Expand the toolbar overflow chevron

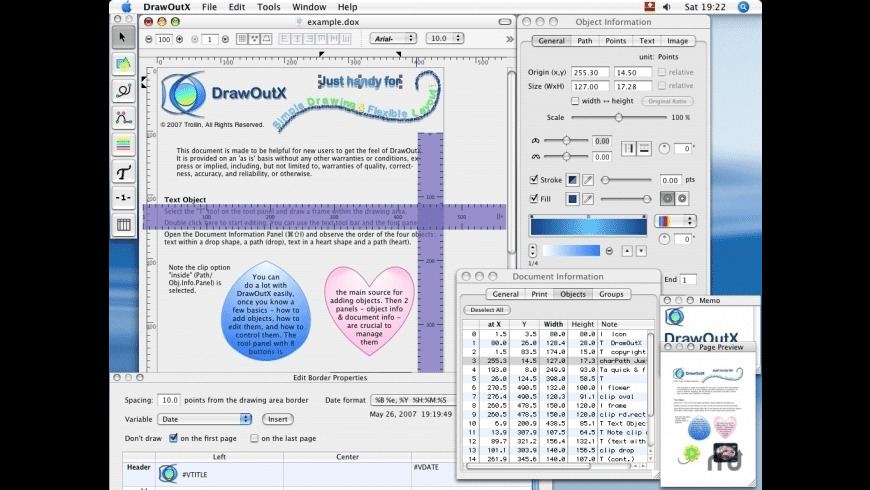click(x=509, y=39)
